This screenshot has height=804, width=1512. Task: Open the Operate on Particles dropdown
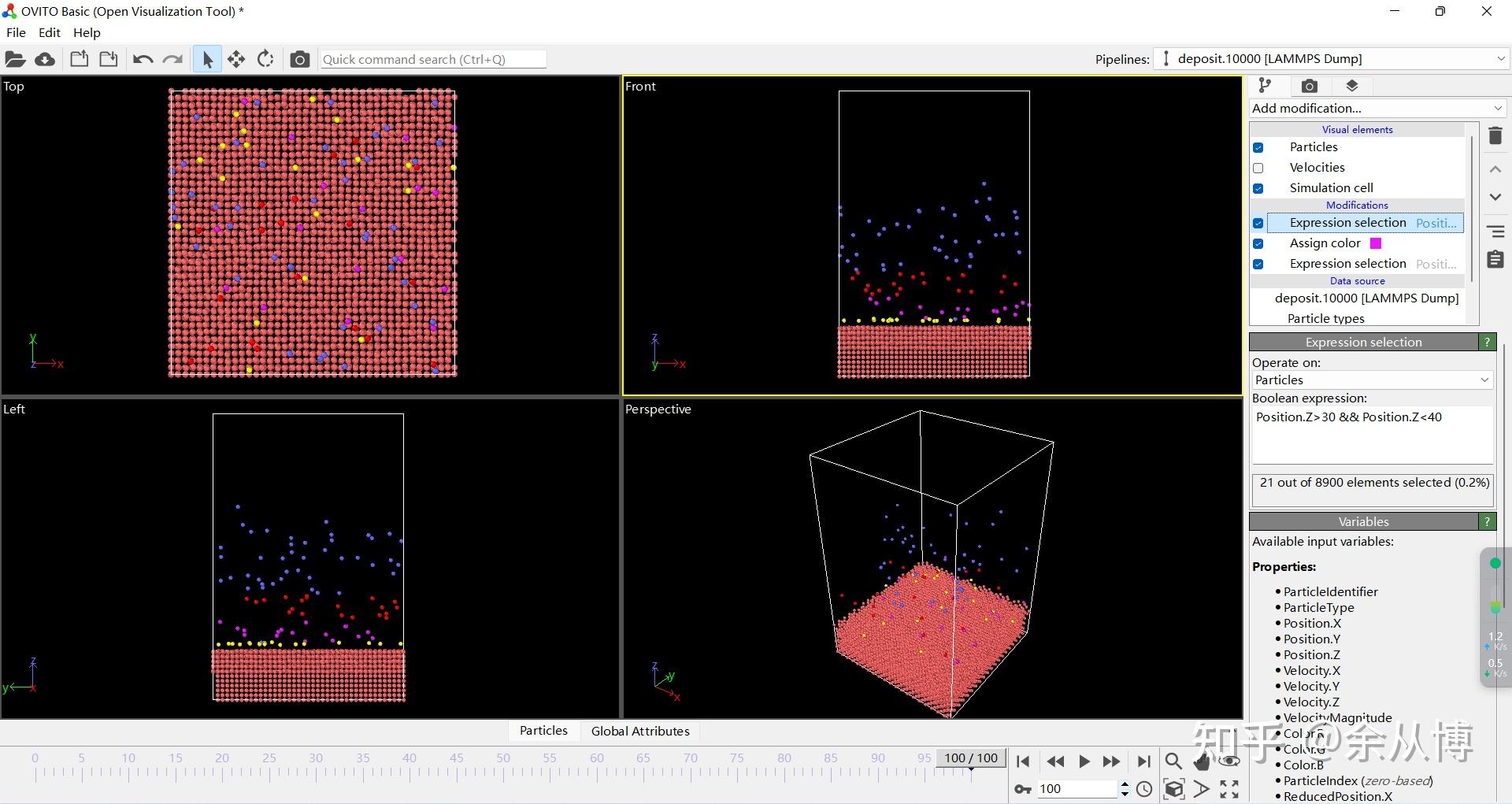click(1373, 380)
